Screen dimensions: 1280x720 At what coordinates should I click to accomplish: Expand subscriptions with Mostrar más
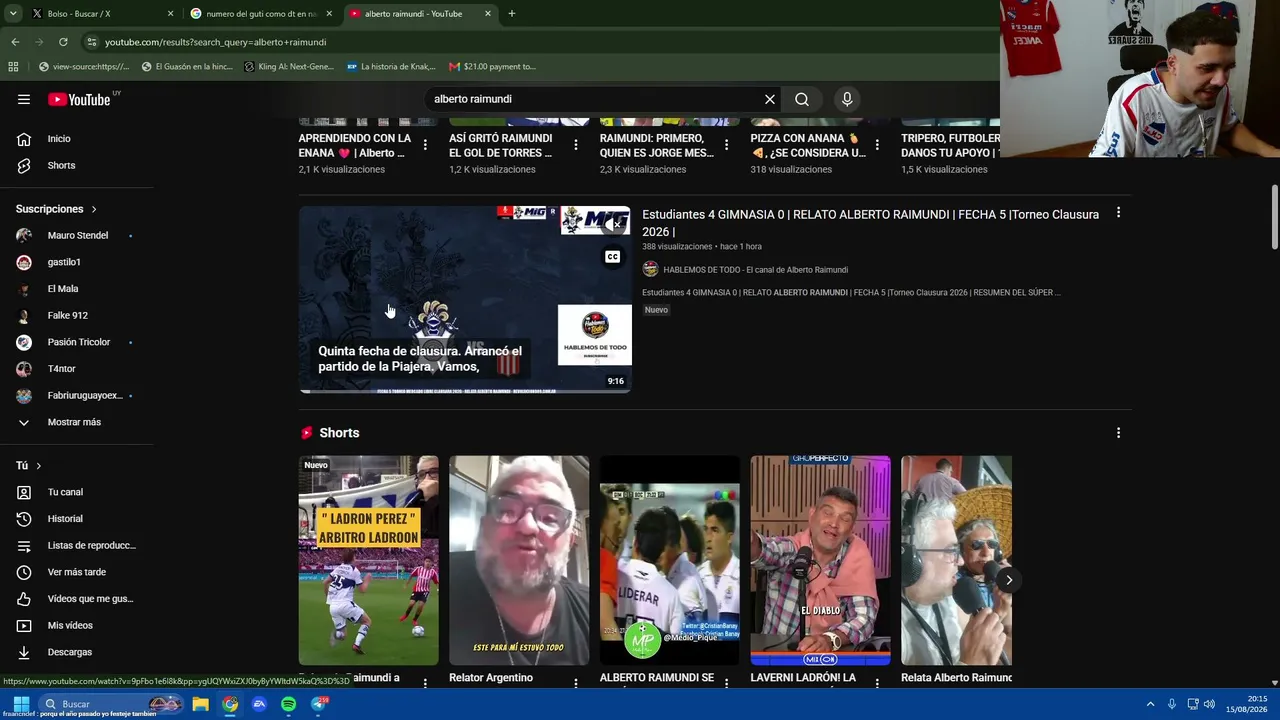[x=77, y=422]
